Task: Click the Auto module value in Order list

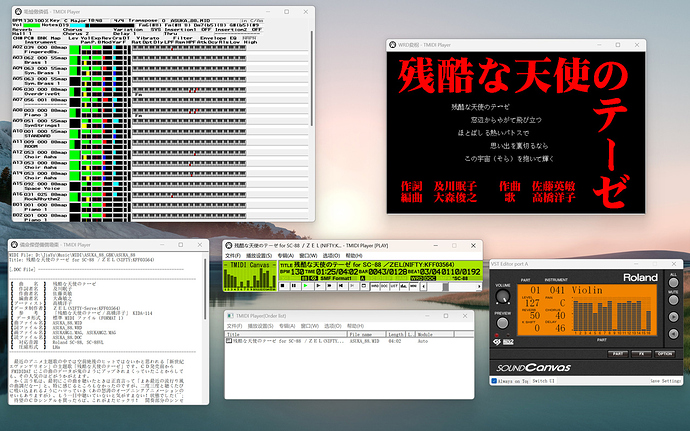Action: (x=422, y=341)
